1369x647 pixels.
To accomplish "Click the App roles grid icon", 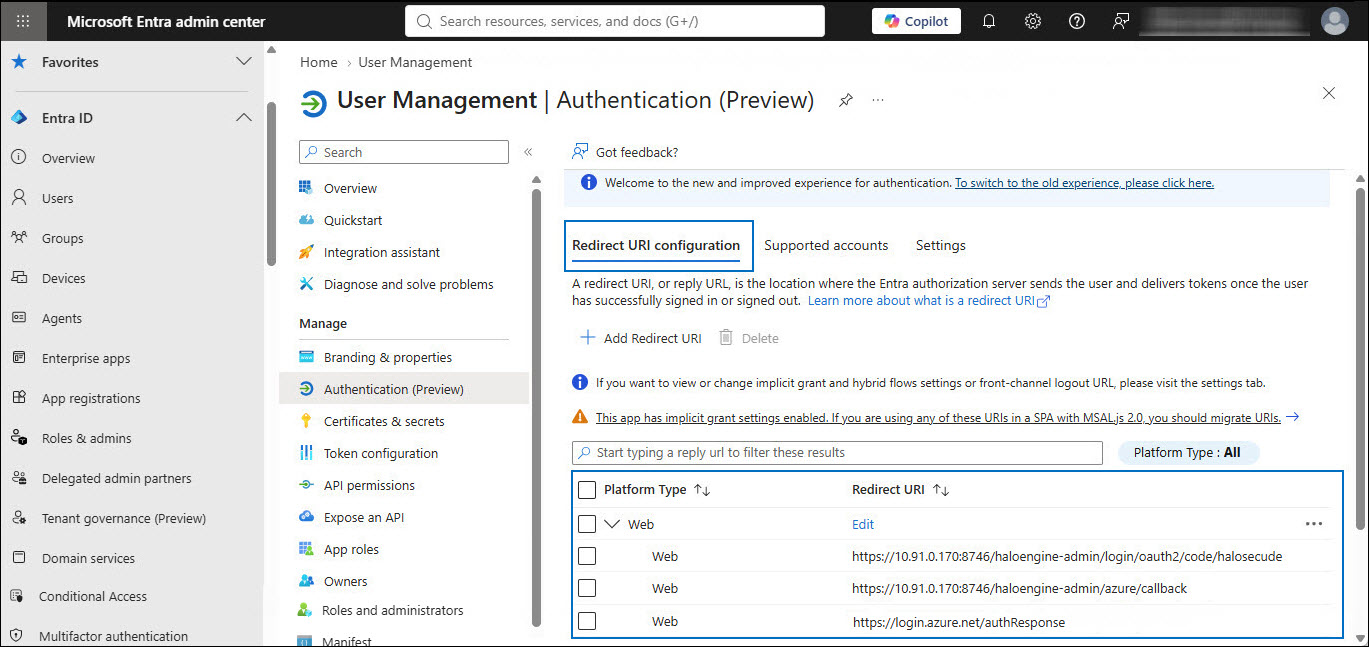I will (307, 549).
